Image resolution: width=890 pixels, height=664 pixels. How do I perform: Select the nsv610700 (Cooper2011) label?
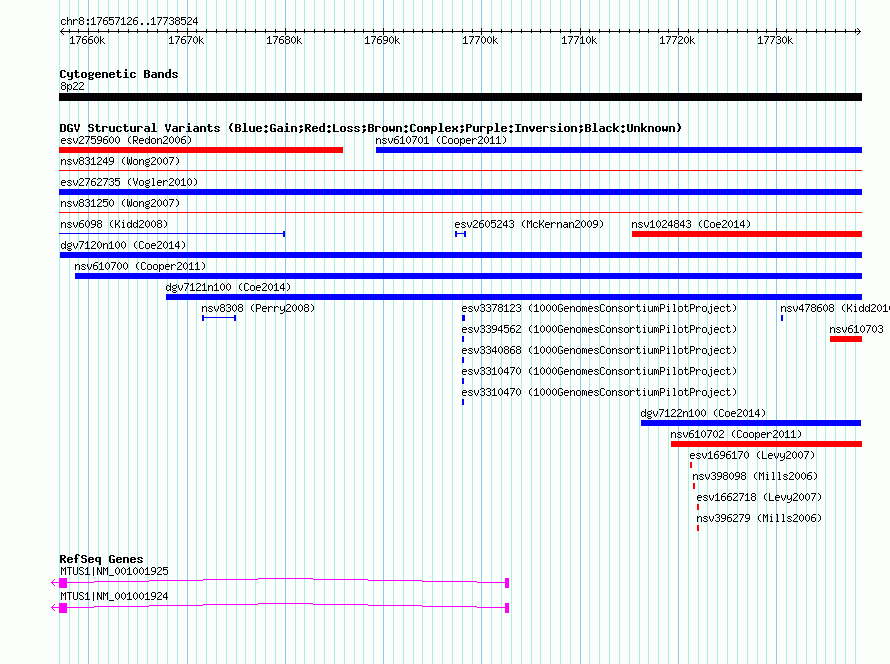click(140, 266)
